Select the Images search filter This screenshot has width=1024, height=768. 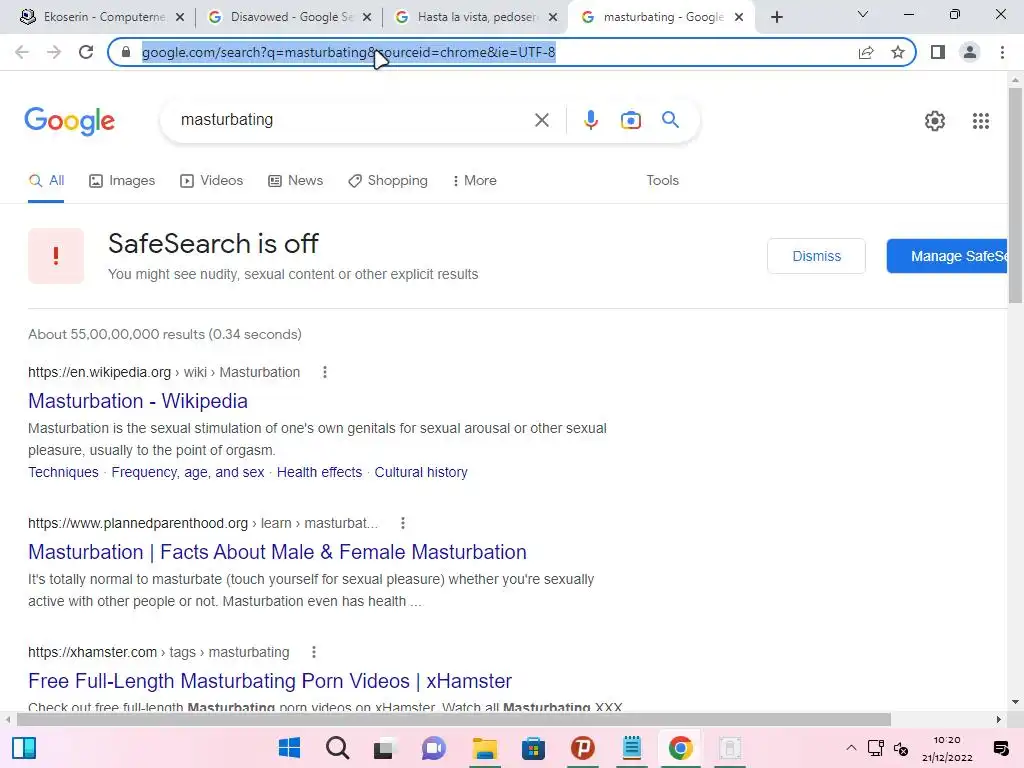pos(122,181)
